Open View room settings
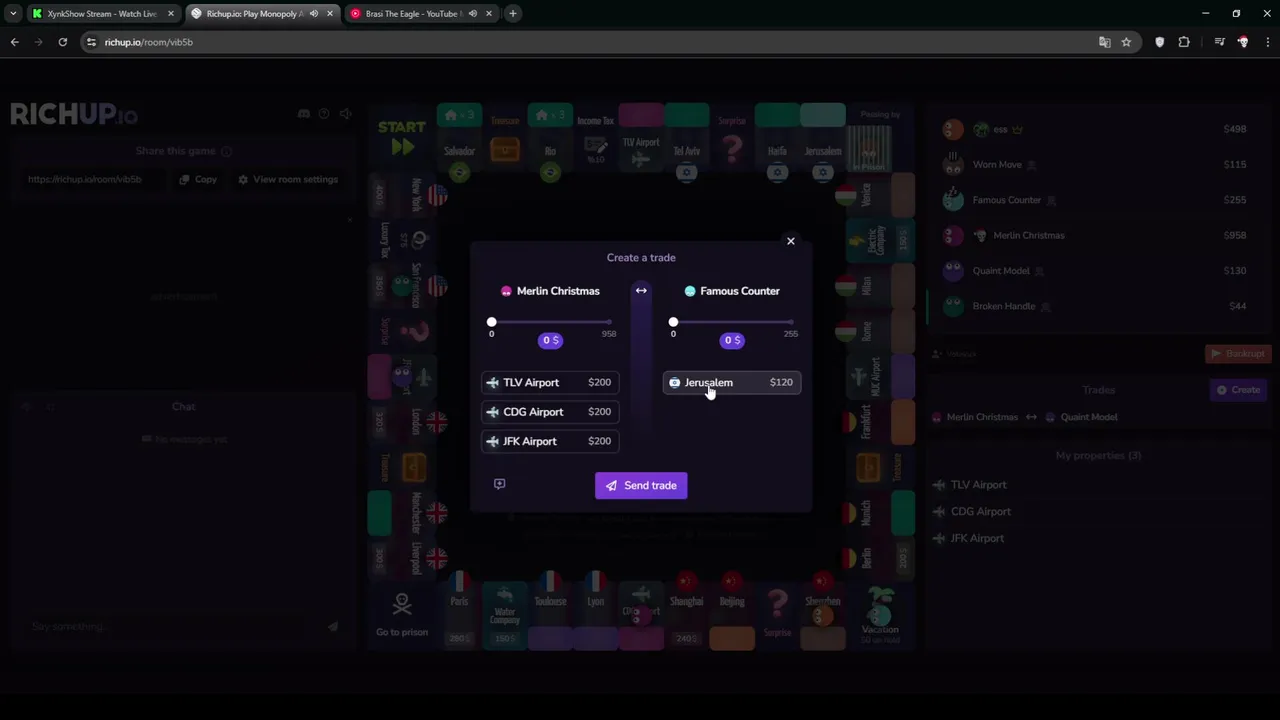Screen dimensions: 1280x720 [288, 179]
